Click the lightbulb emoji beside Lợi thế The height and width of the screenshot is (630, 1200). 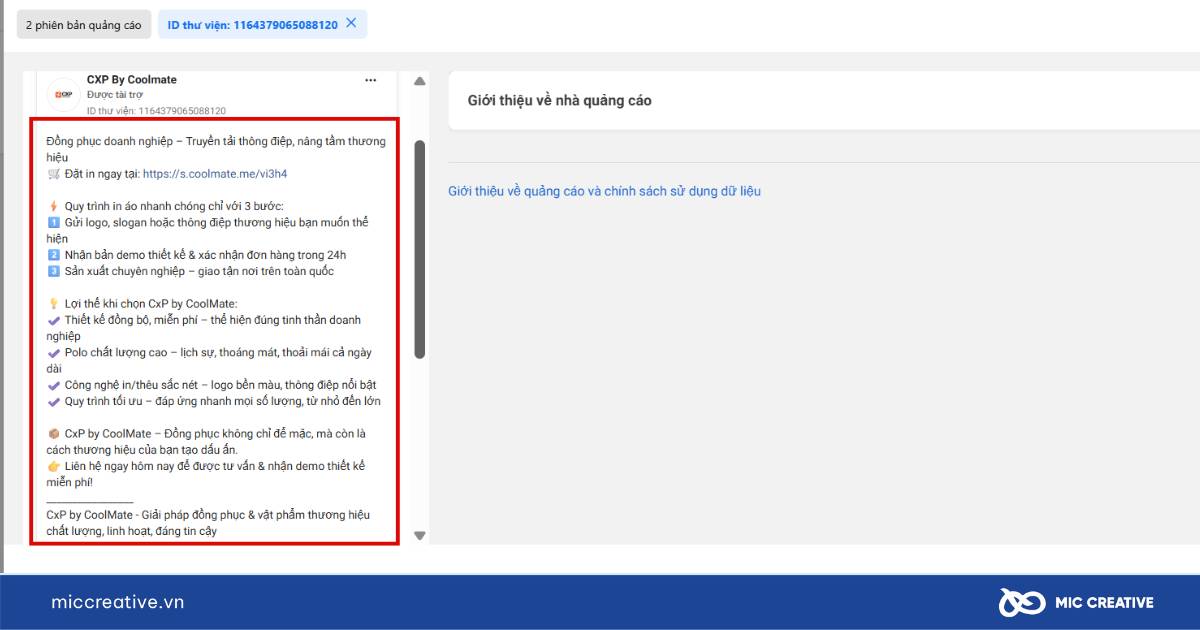click(x=54, y=304)
